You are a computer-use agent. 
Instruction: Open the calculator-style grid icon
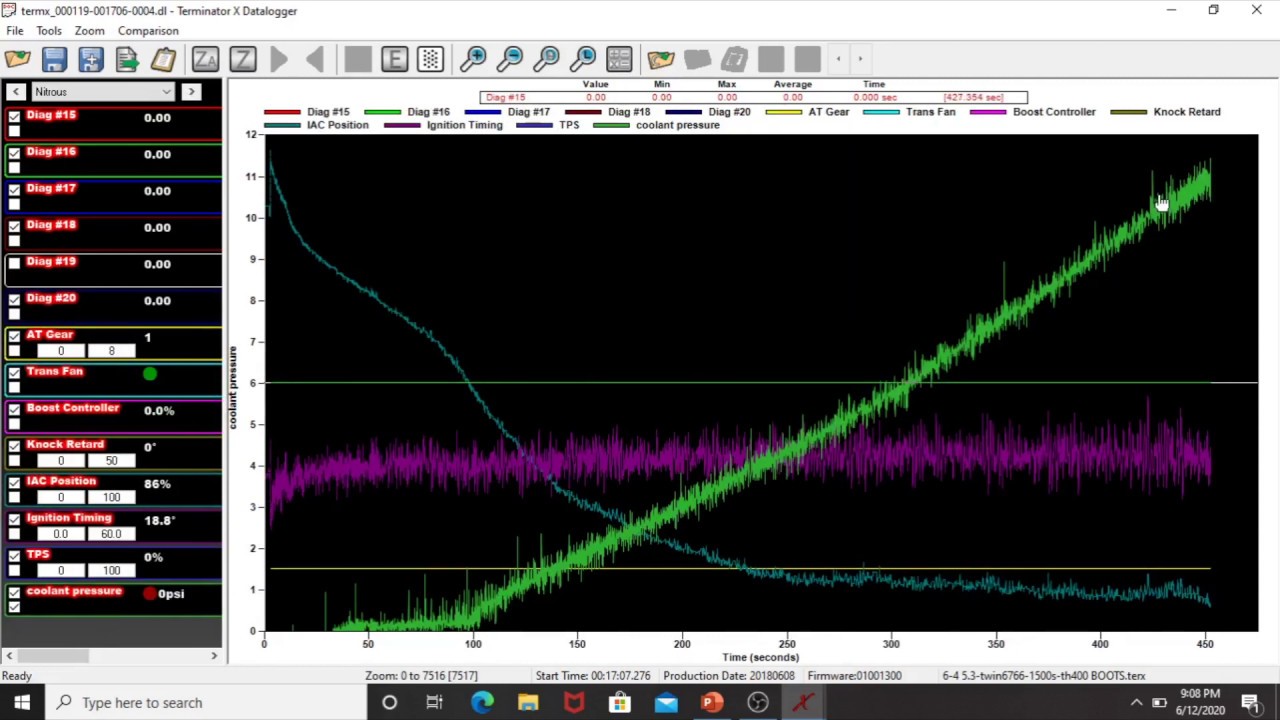pos(619,59)
